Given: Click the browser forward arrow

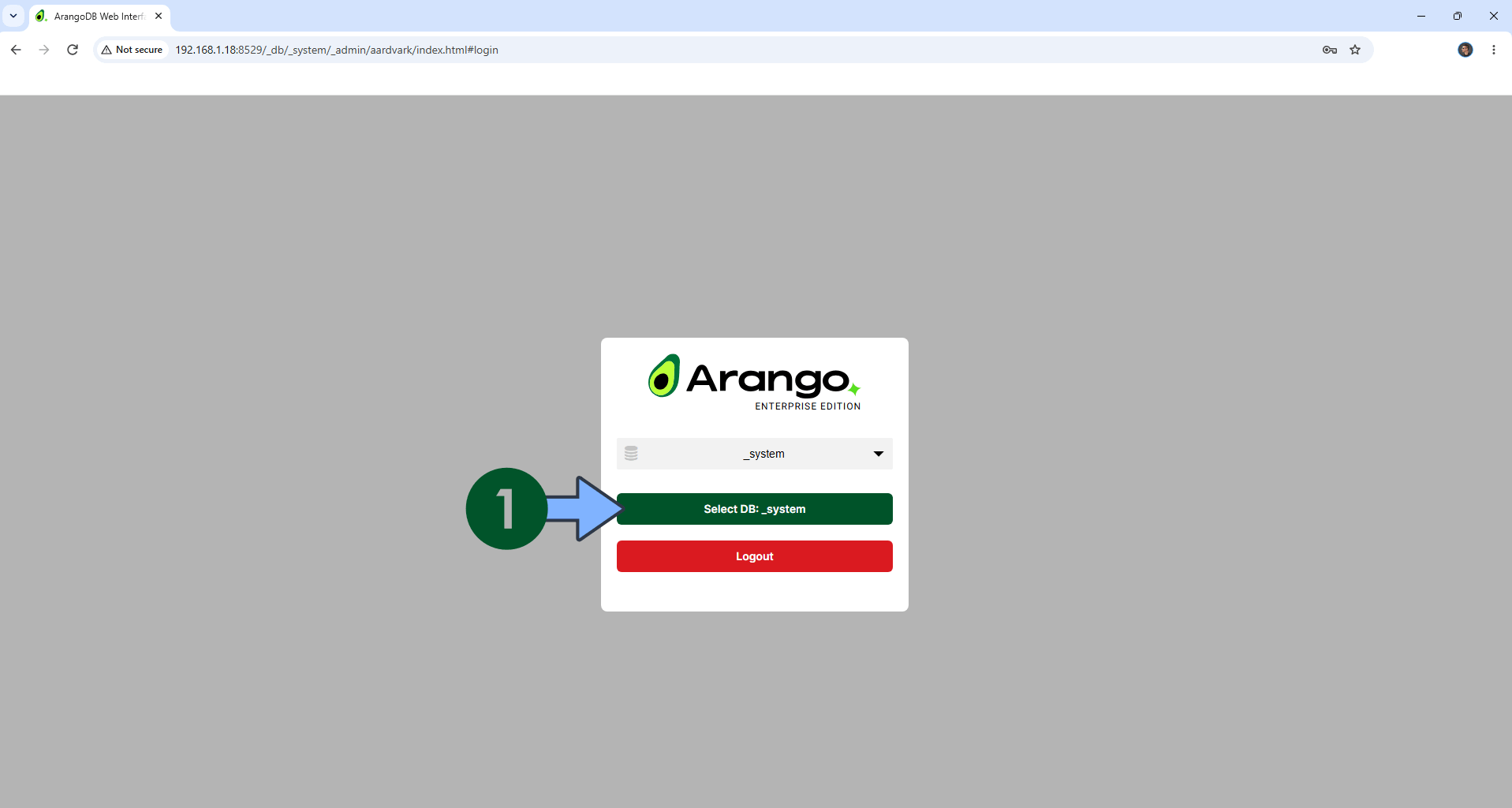Looking at the screenshot, I should (x=44, y=50).
